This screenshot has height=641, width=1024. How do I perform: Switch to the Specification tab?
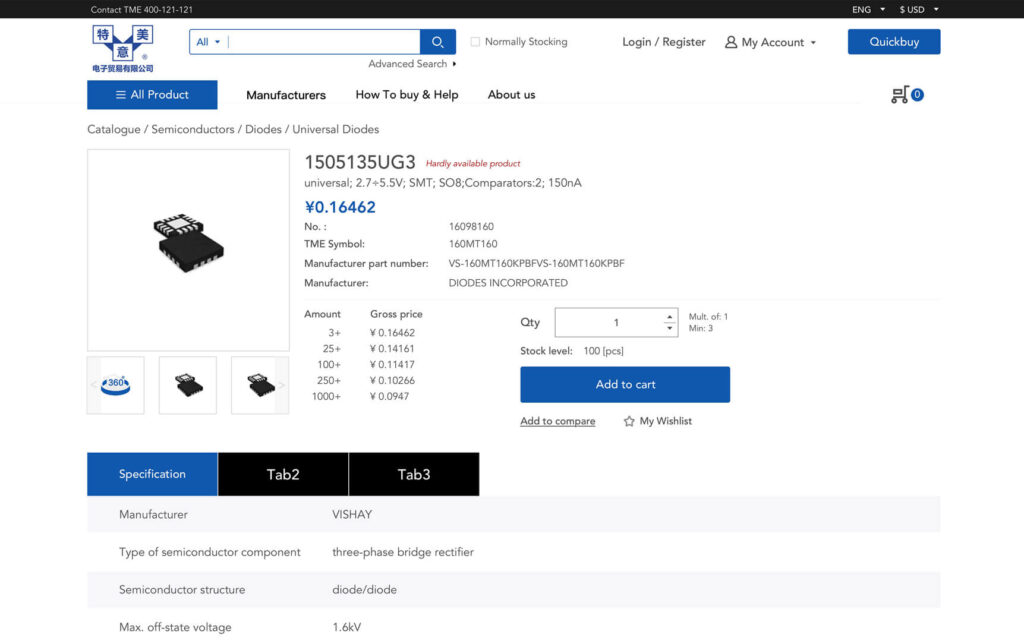coord(152,474)
